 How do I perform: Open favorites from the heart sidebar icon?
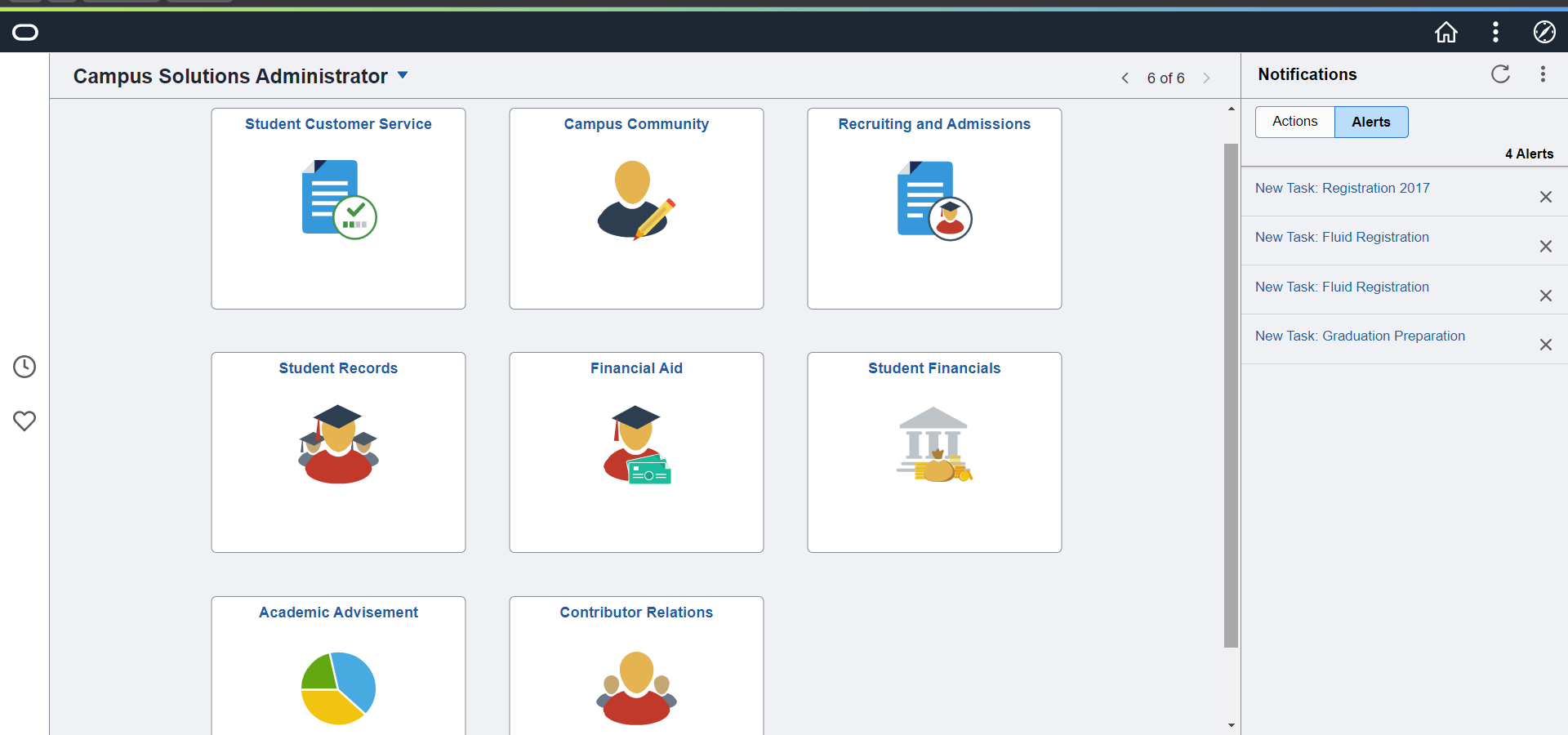pyautogui.click(x=24, y=421)
